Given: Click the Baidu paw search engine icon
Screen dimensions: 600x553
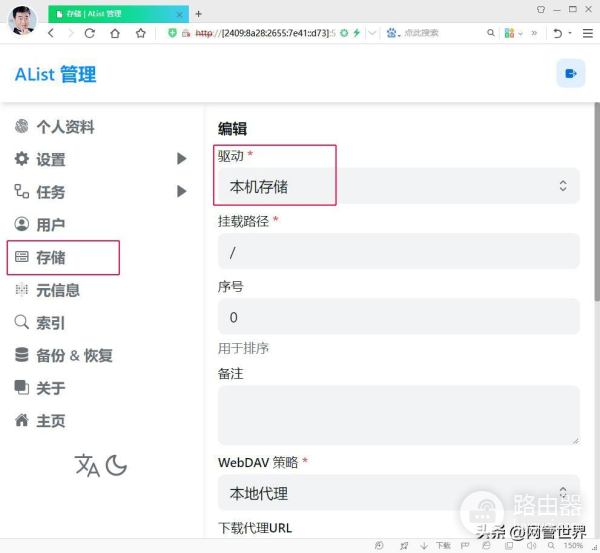Looking at the screenshot, I should click(391, 33).
